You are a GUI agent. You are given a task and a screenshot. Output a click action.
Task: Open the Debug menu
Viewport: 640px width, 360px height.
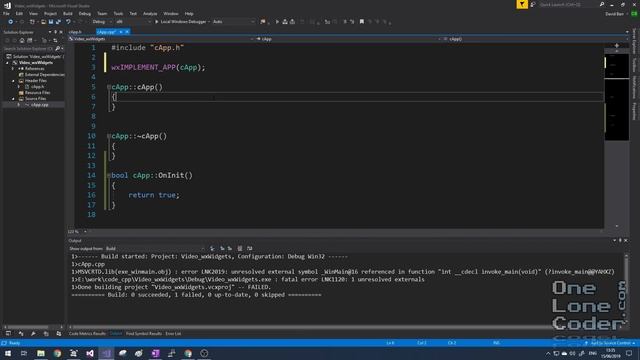coord(84,13)
